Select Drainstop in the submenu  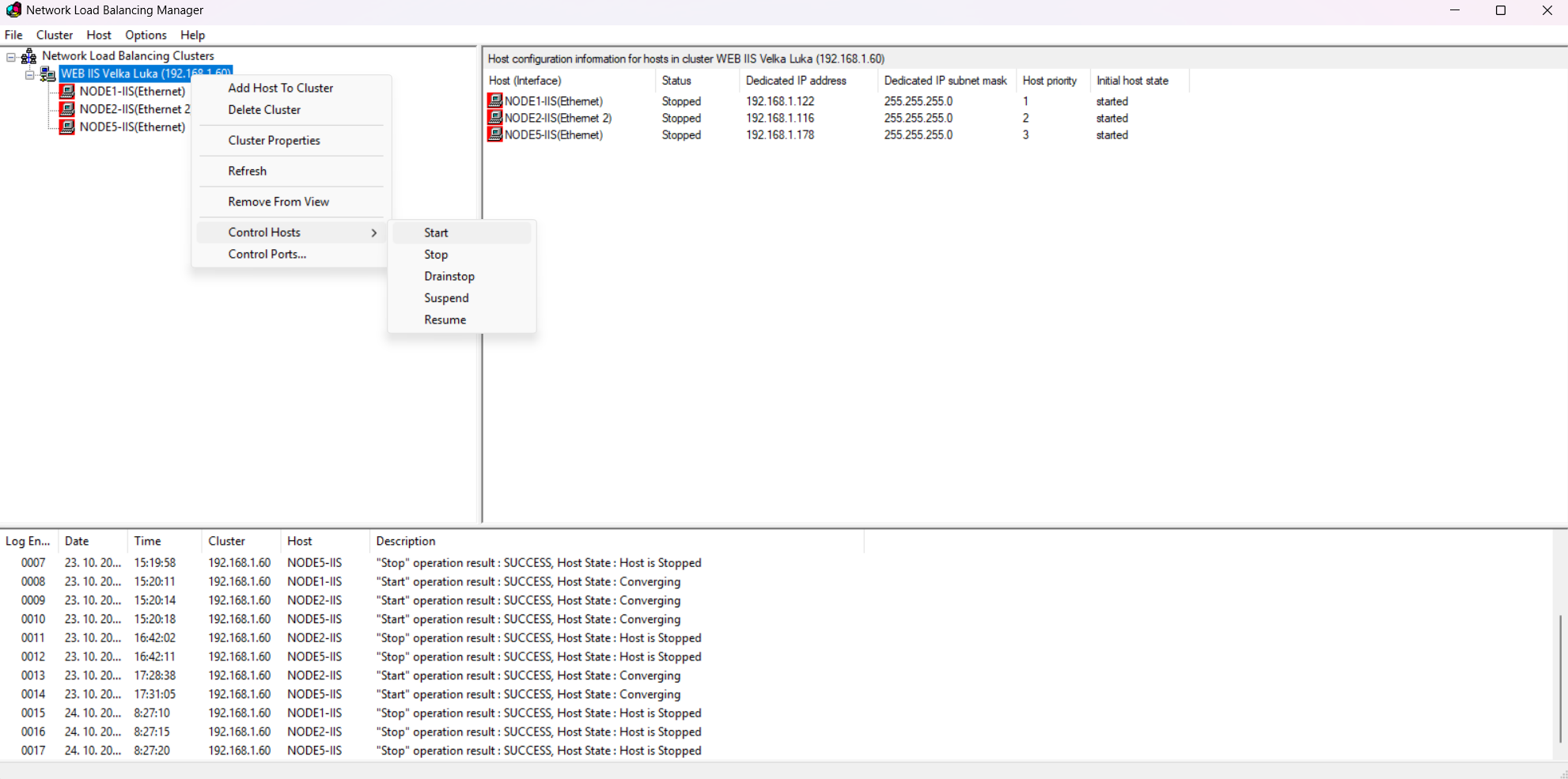coord(449,276)
